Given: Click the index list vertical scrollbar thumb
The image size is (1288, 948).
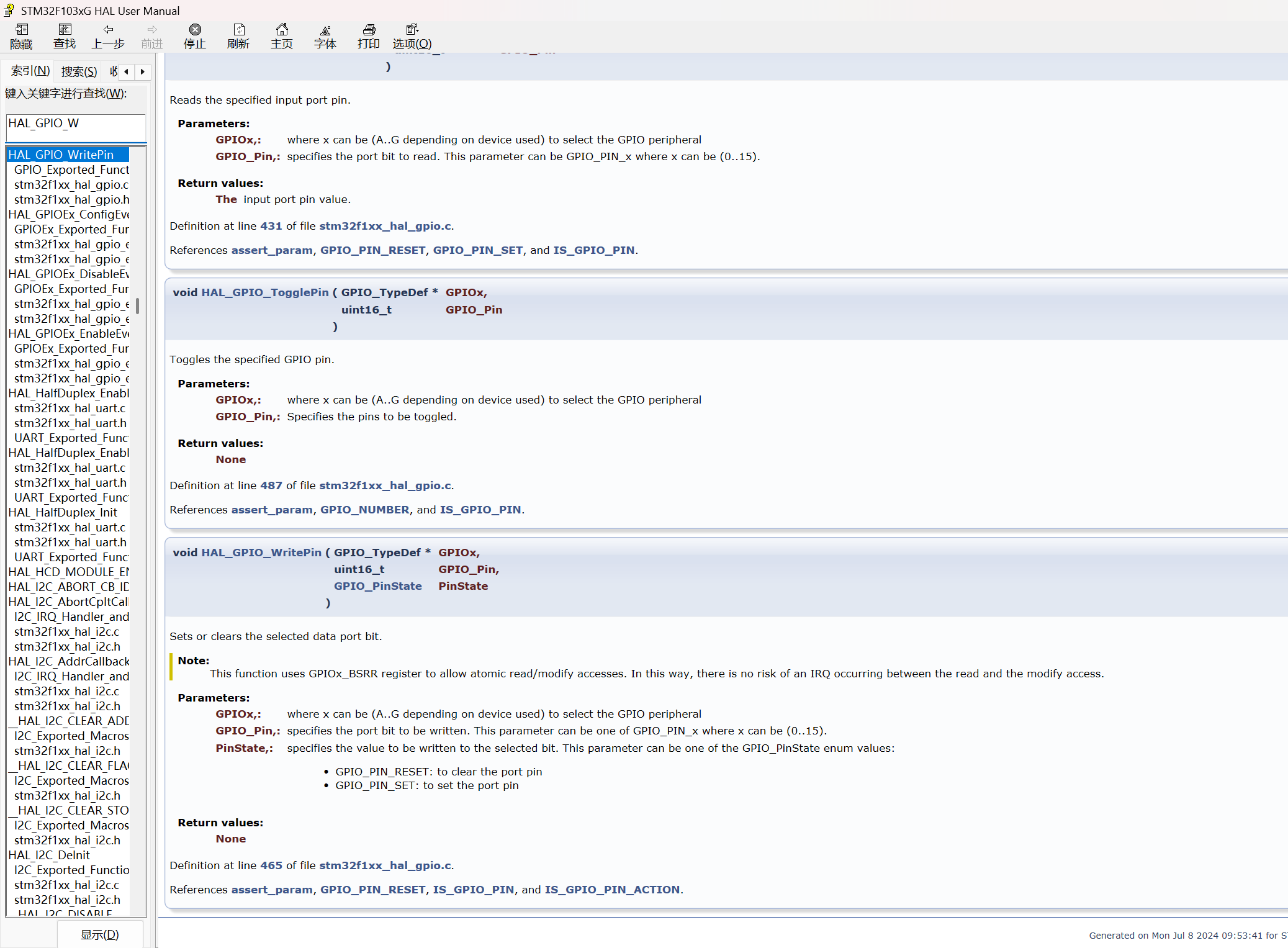Looking at the screenshot, I should [x=137, y=305].
